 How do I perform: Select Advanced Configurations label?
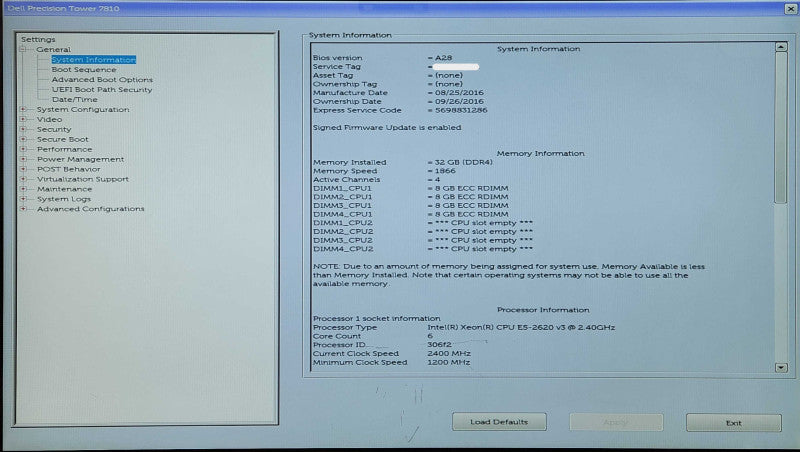pyautogui.click(x=90, y=209)
